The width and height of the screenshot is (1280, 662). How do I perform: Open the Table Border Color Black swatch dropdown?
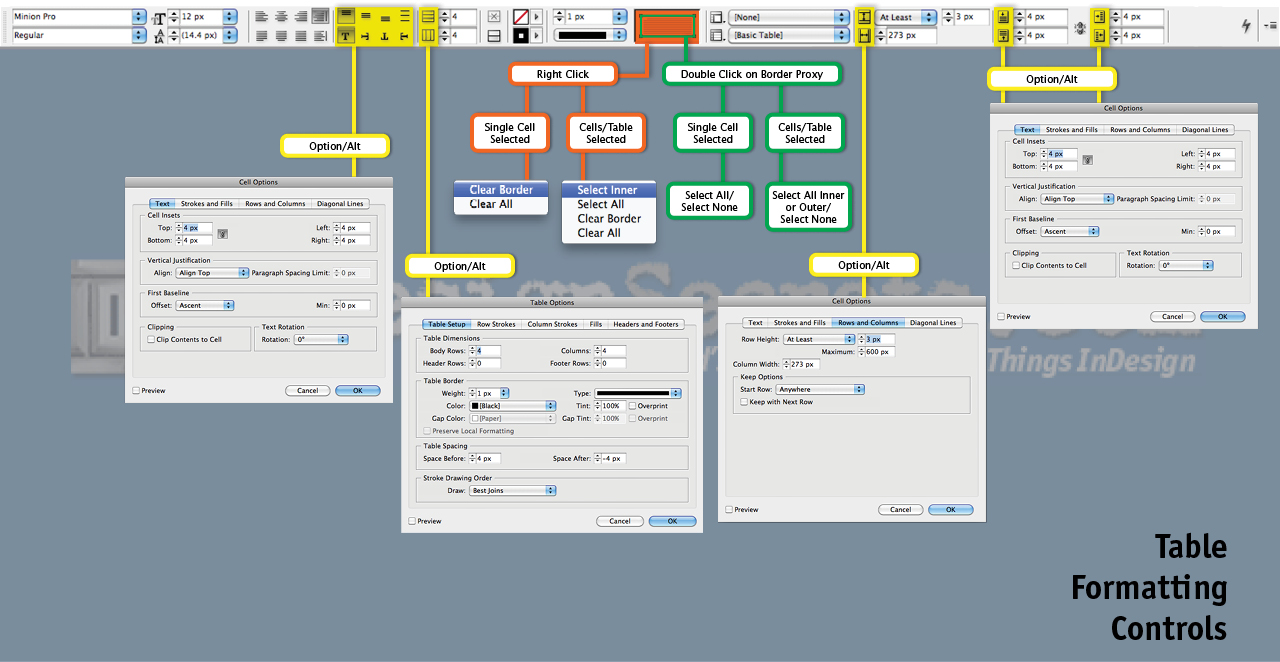tap(513, 406)
